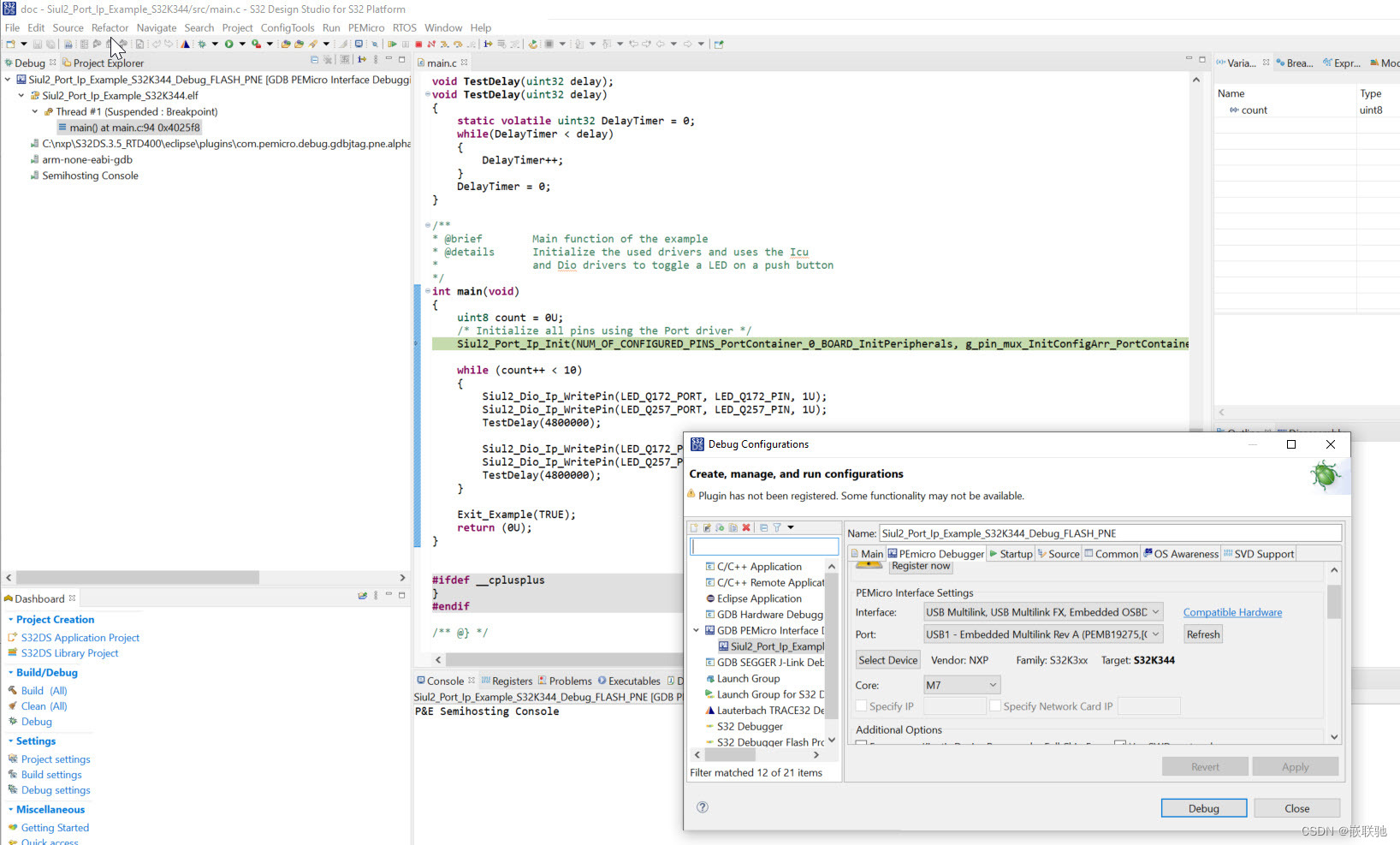Image resolution: width=1400 pixels, height=845 pixels.
Task: Open the Debug view three-dot menu
Action: [376, 60]
